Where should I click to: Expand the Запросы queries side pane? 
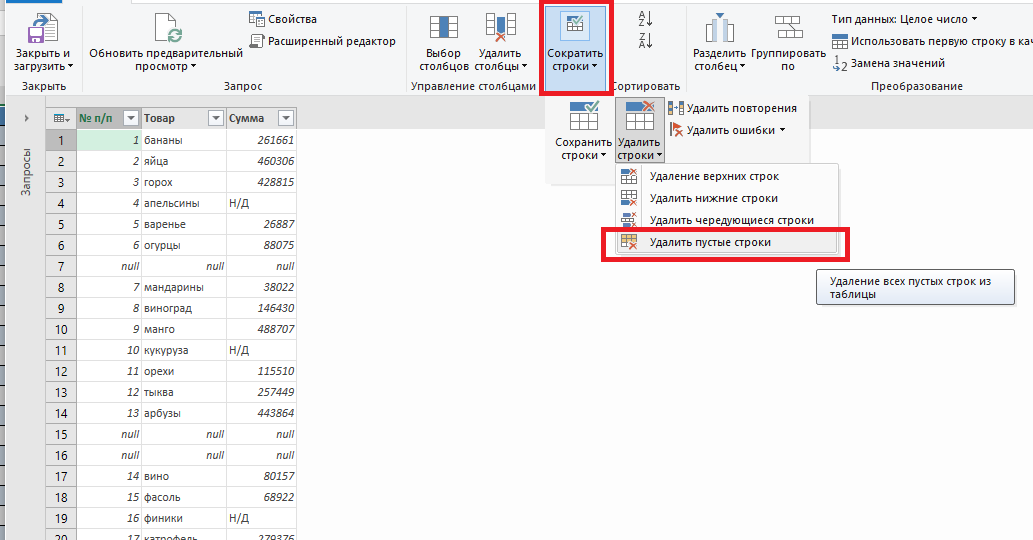point(26,119)
